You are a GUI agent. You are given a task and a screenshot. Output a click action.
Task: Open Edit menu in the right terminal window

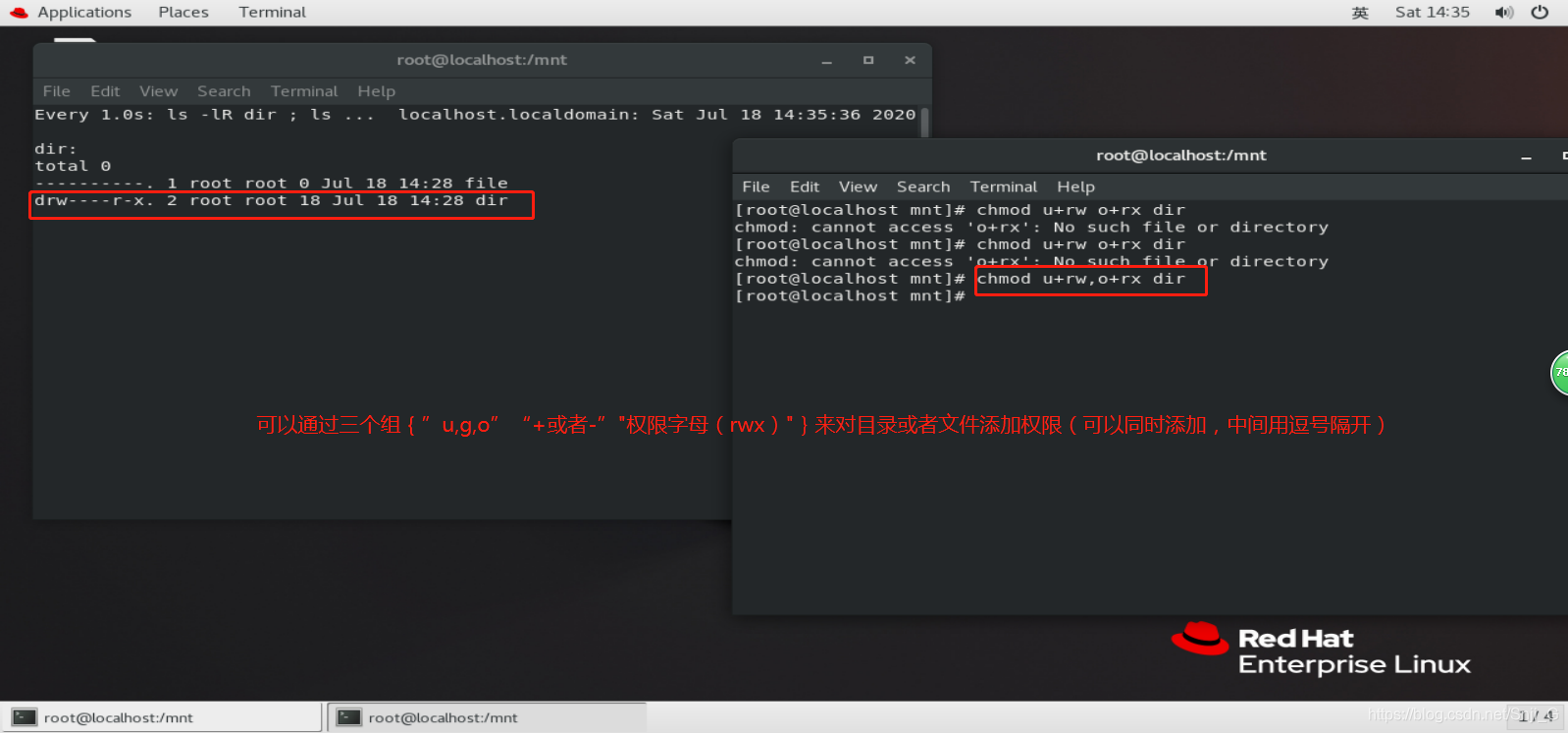(805, 186)
